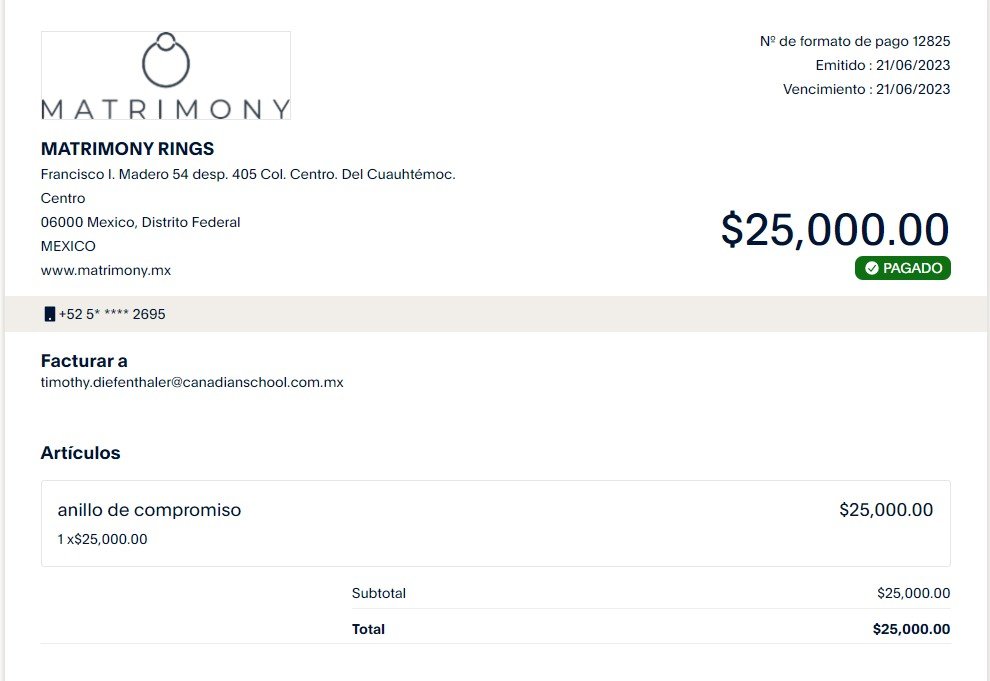Click the bold Total amount $25,000.00

coord(911,629)
